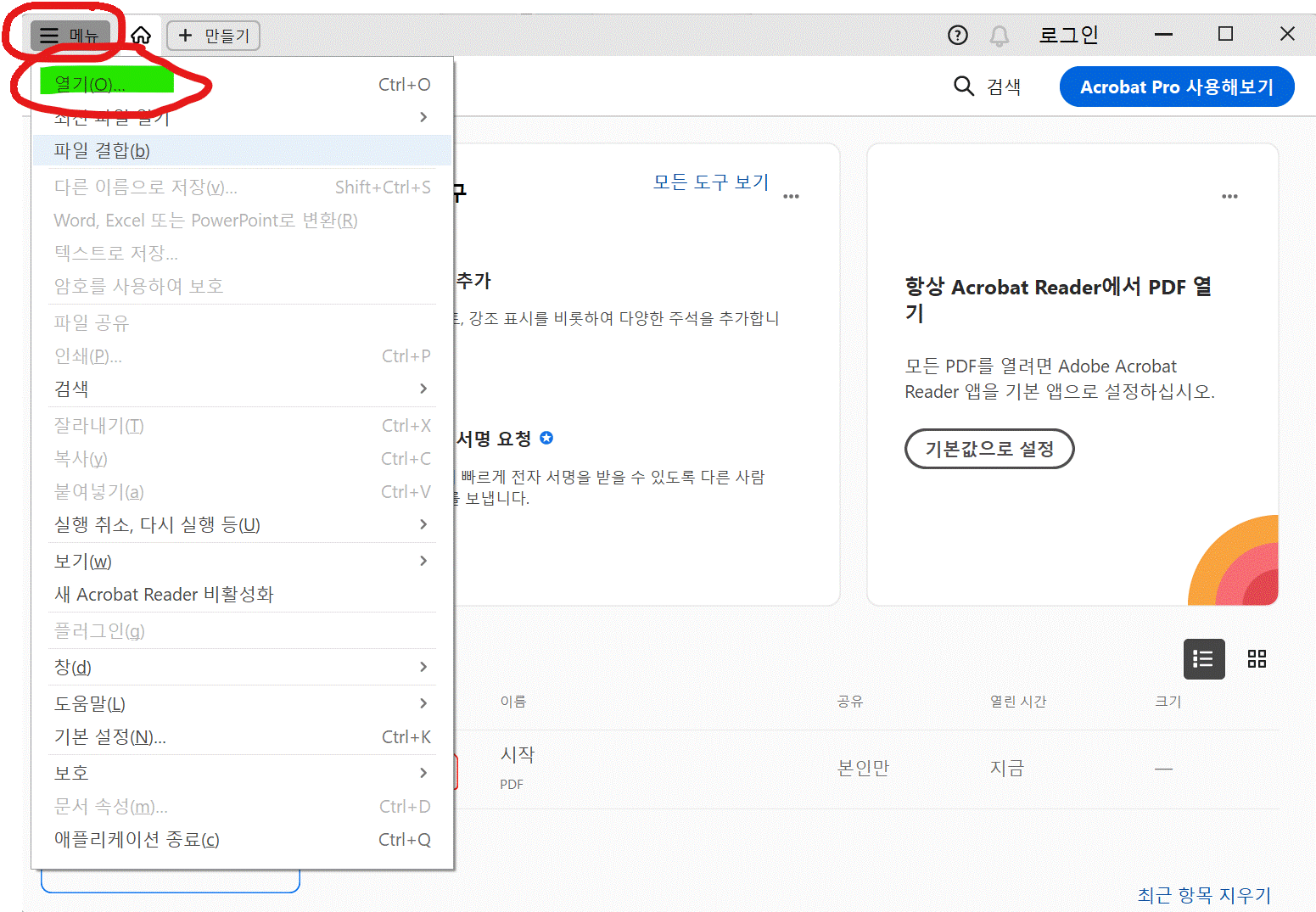Click 크기 column header
Screen dimensions: 1316x912
coord(1168,702)
